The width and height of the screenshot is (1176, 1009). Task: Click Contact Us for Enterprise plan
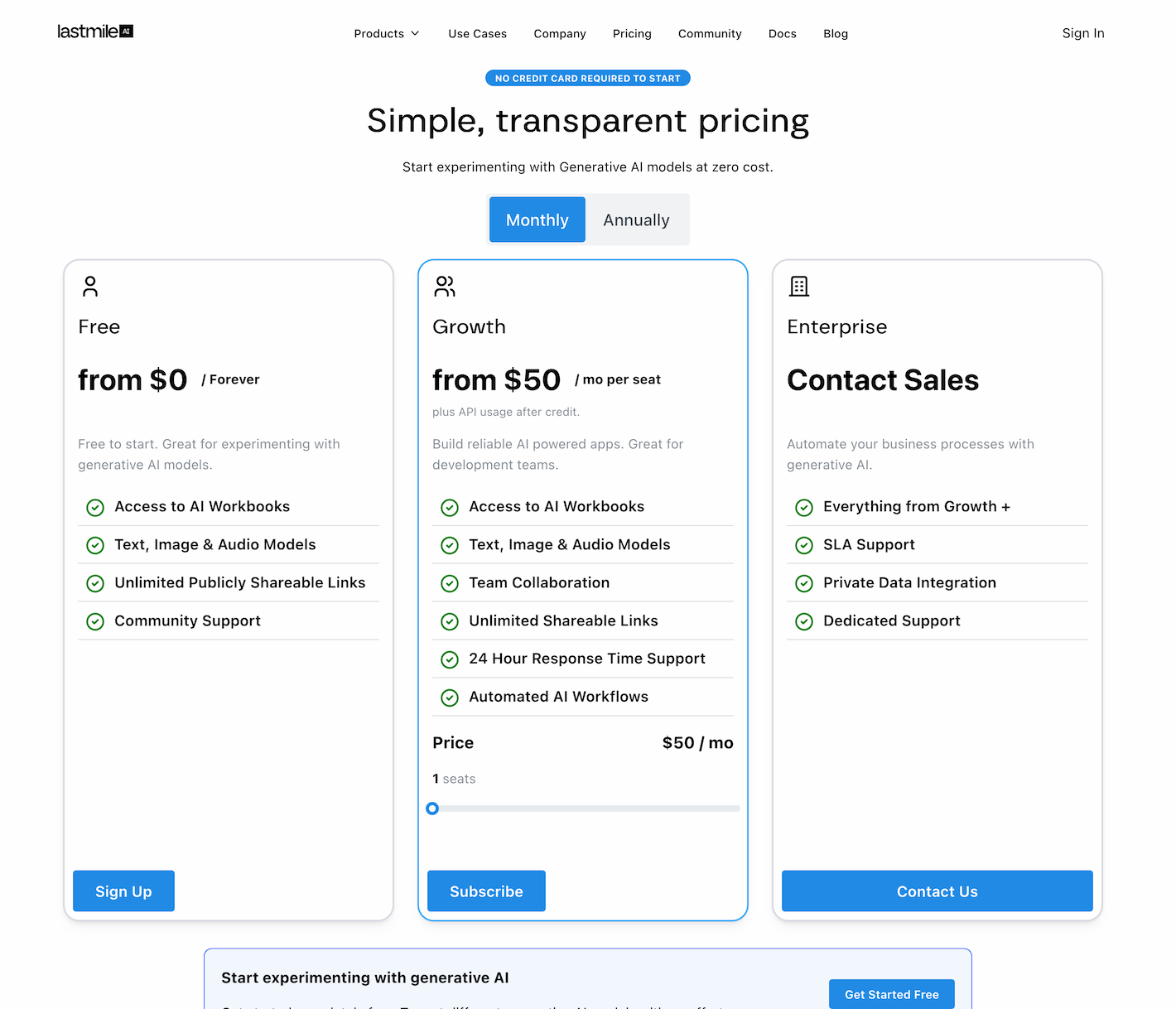937,891
